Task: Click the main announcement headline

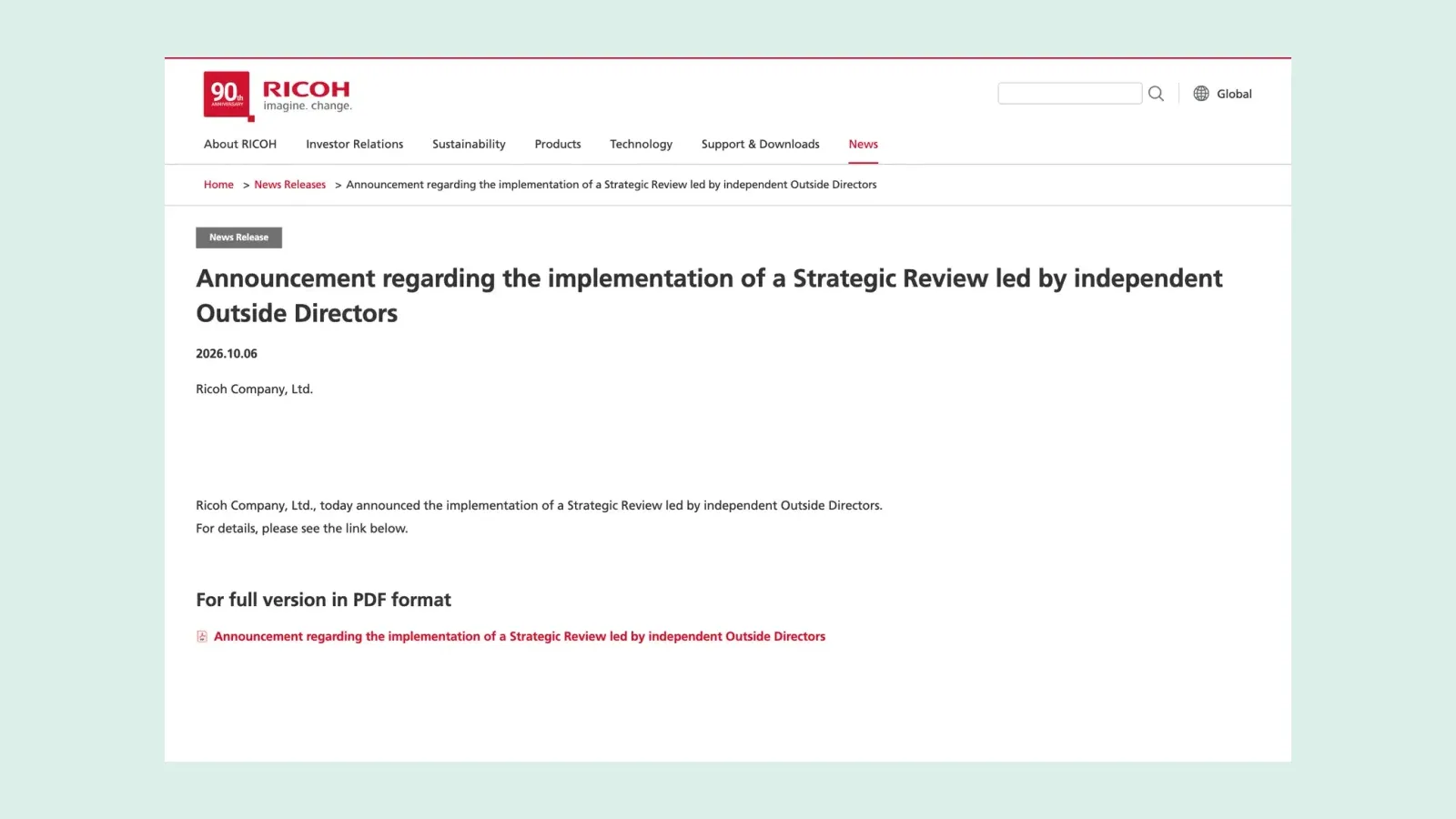Action: 709,296
